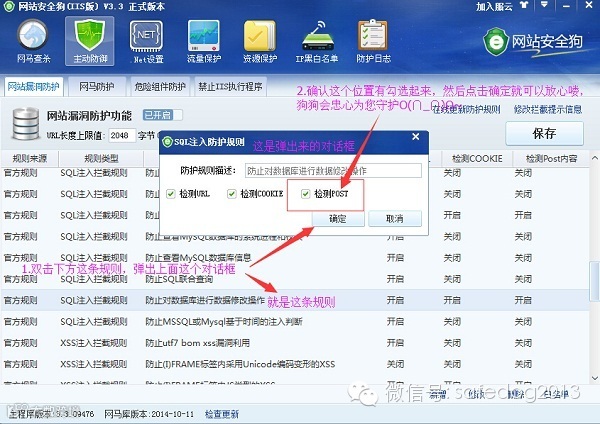Select the 防止MSSQL或Mysql基于时间的注入判断 rule
Viewport: 600px width, 424px height.
click(295, 321)
